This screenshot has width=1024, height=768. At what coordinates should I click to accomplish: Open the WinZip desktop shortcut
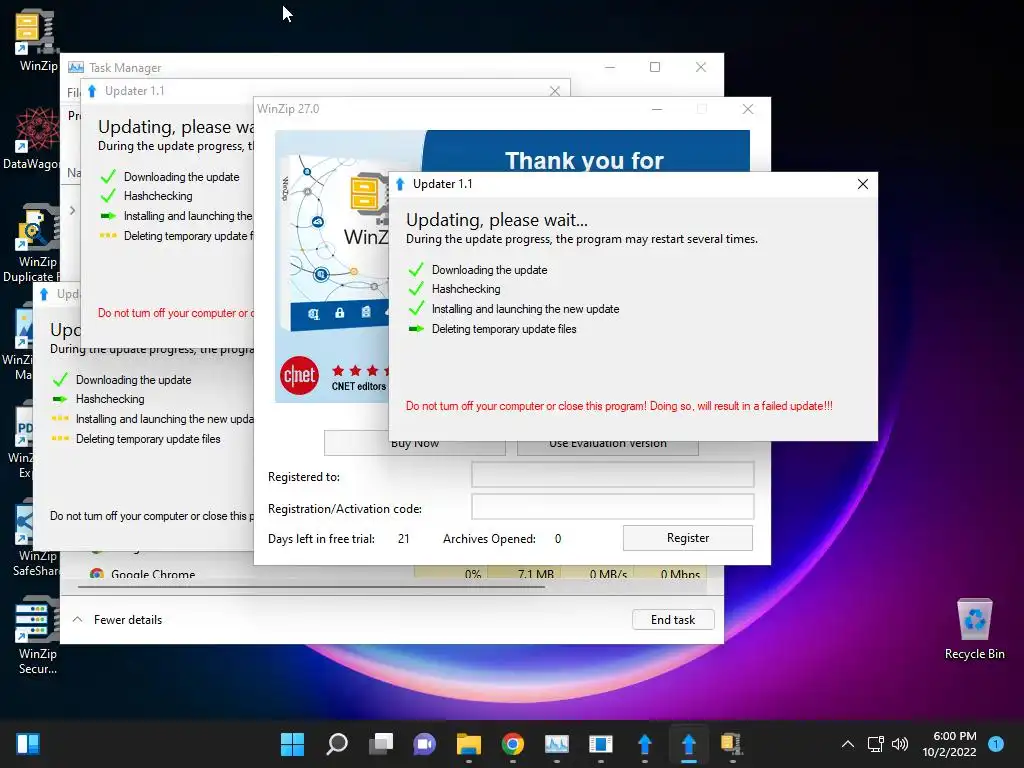pyautogui.click(x=36, y=39)
